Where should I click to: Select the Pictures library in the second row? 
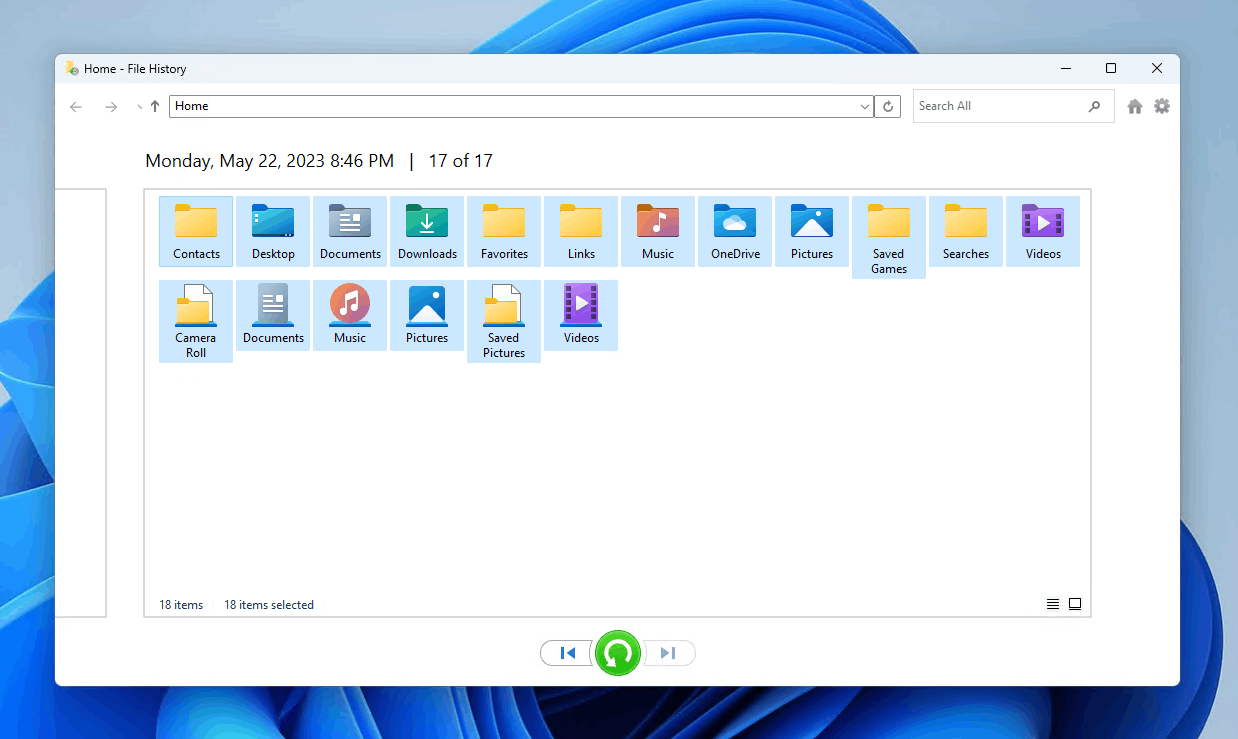coord(427,315)
